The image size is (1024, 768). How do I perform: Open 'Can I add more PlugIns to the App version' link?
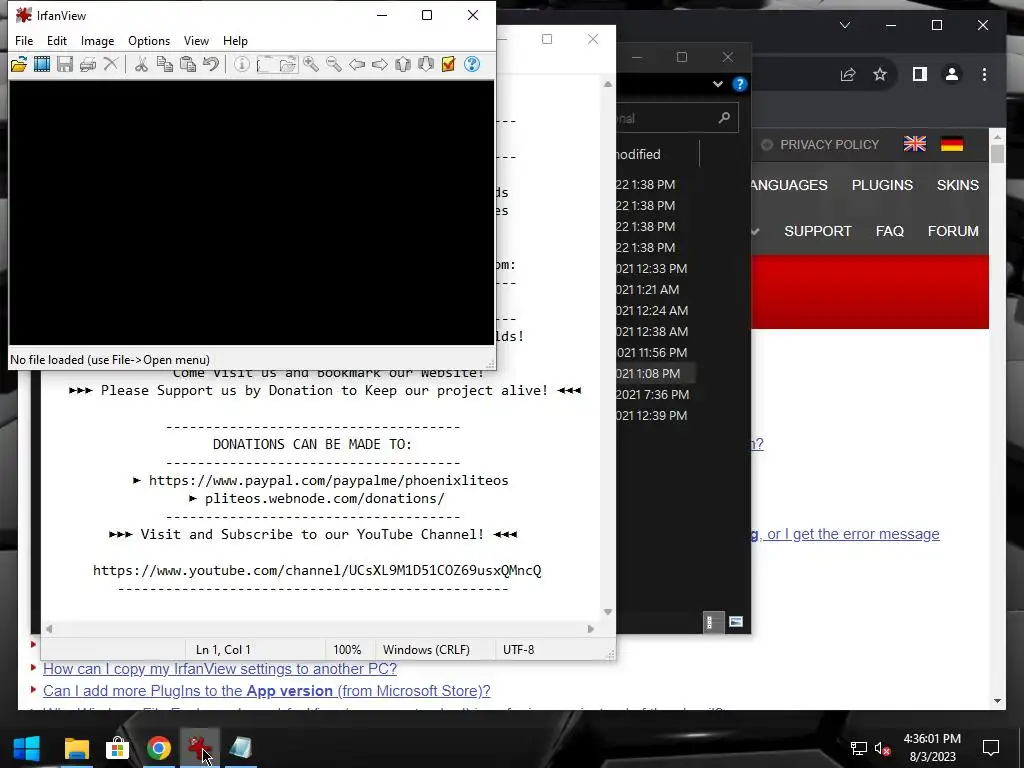tap(266, 690)
